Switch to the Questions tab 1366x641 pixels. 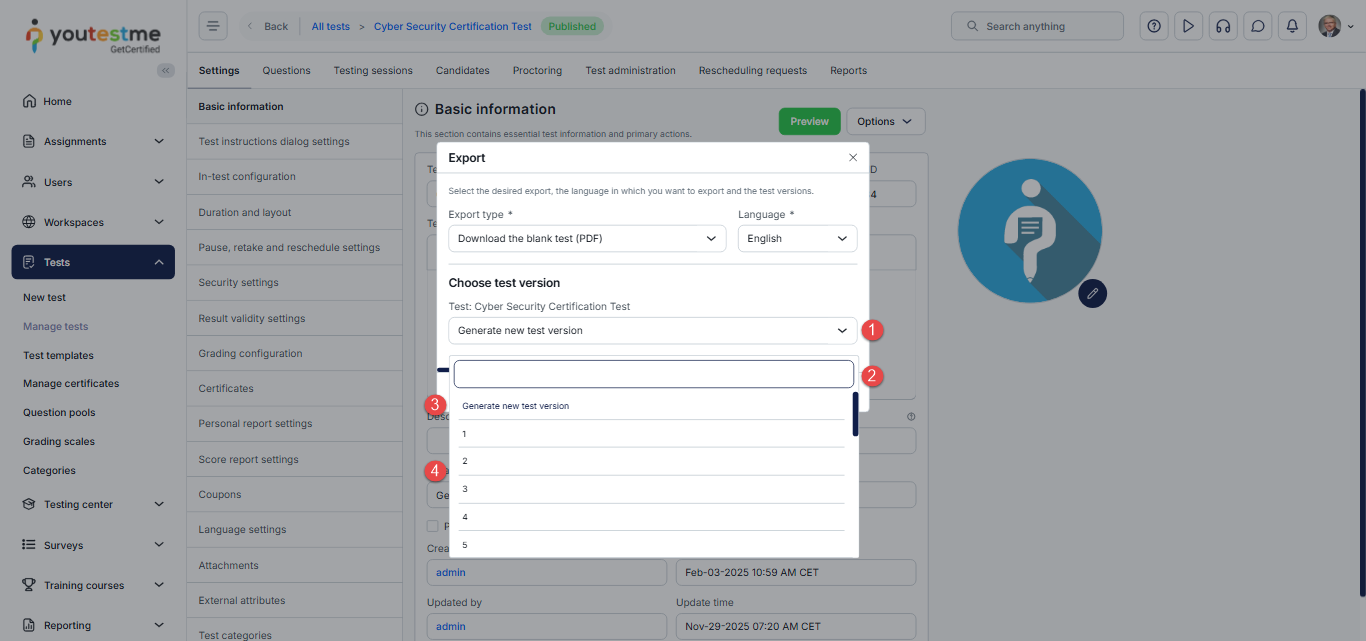286,71
